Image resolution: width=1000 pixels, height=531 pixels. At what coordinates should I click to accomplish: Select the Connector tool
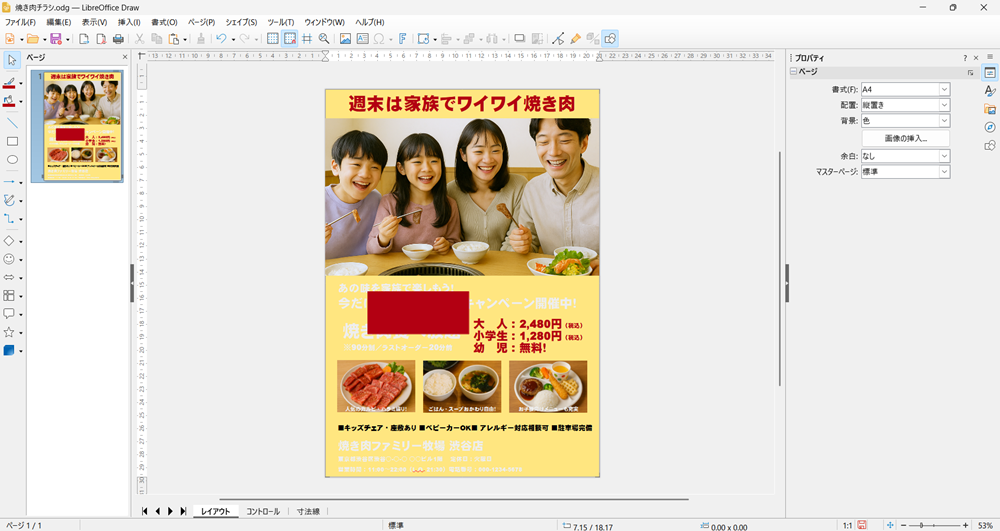9,219
